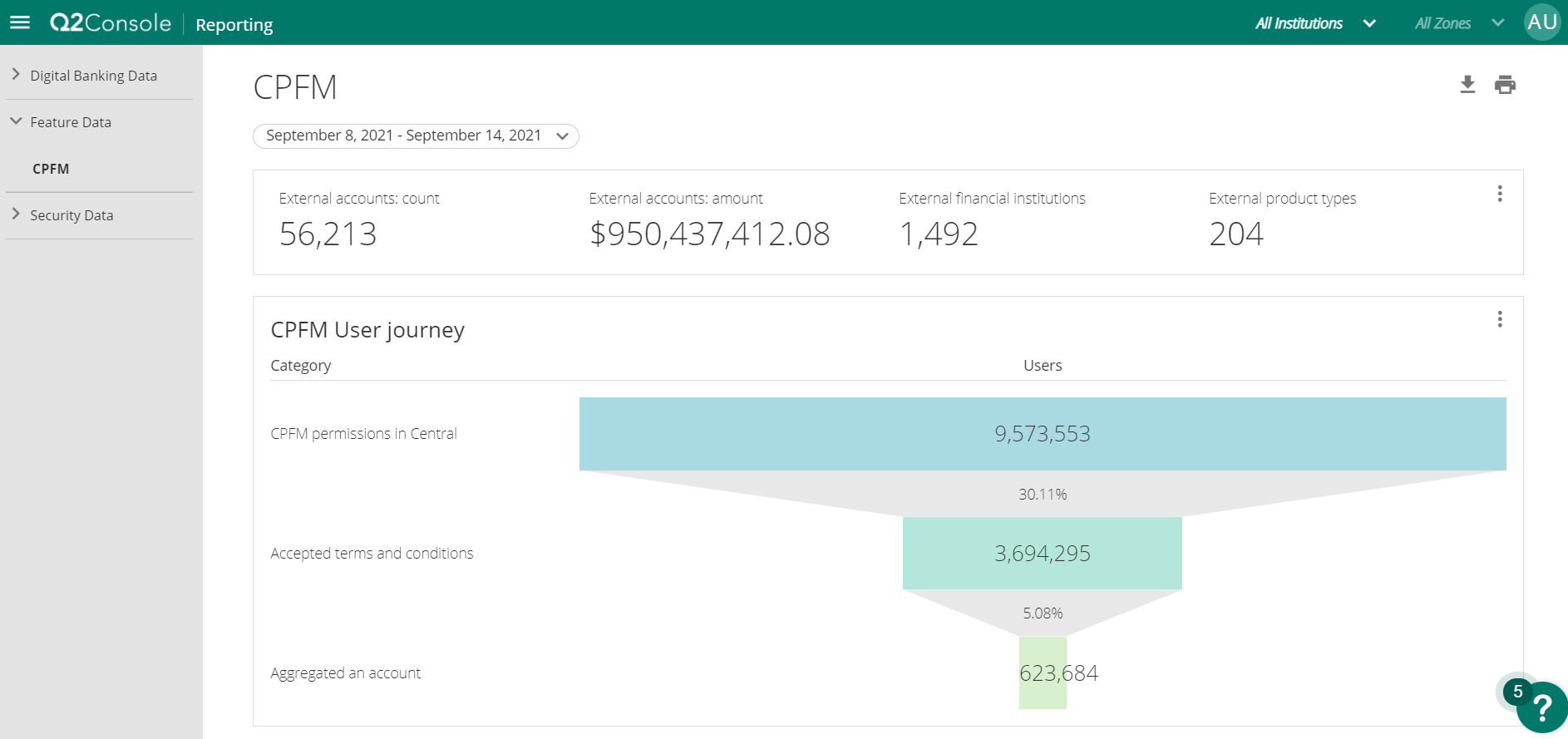The image size is (1568, 739).
Task: Click Aggregated an account label
Action: pyautogui.click(x=345, y=673)
